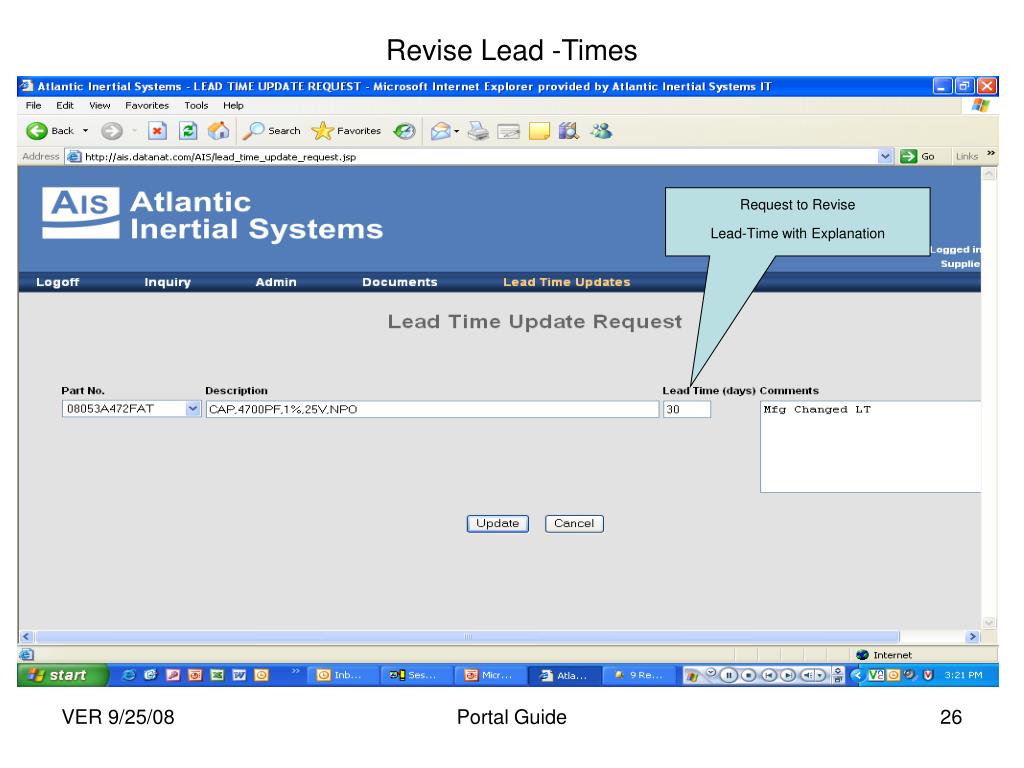Click the 3:21 PM taskbar clock
Viewport: 1024px width, 768px height.
963,675
